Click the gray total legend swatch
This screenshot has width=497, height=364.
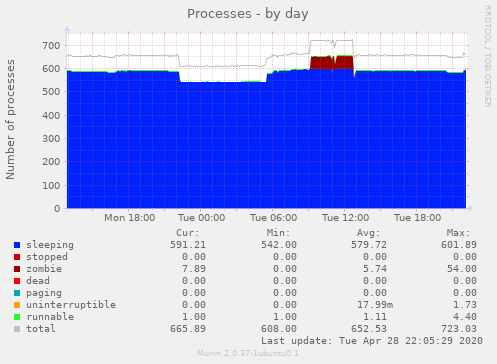pyautogui.click(x=17, y=329)
